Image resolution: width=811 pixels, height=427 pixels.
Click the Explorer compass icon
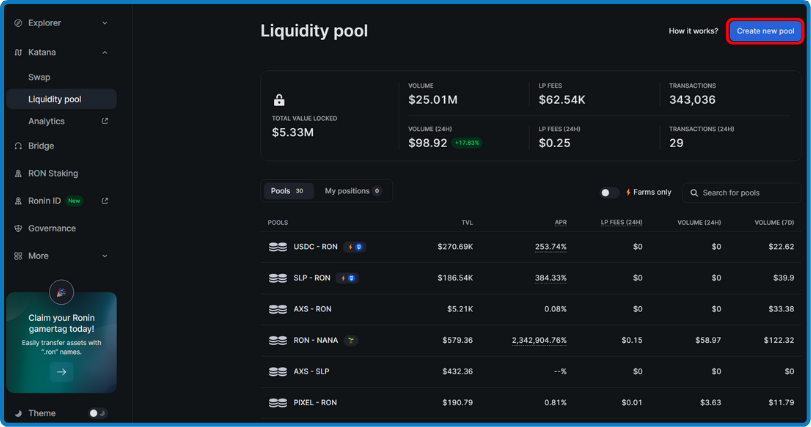(x=18, y=23)
